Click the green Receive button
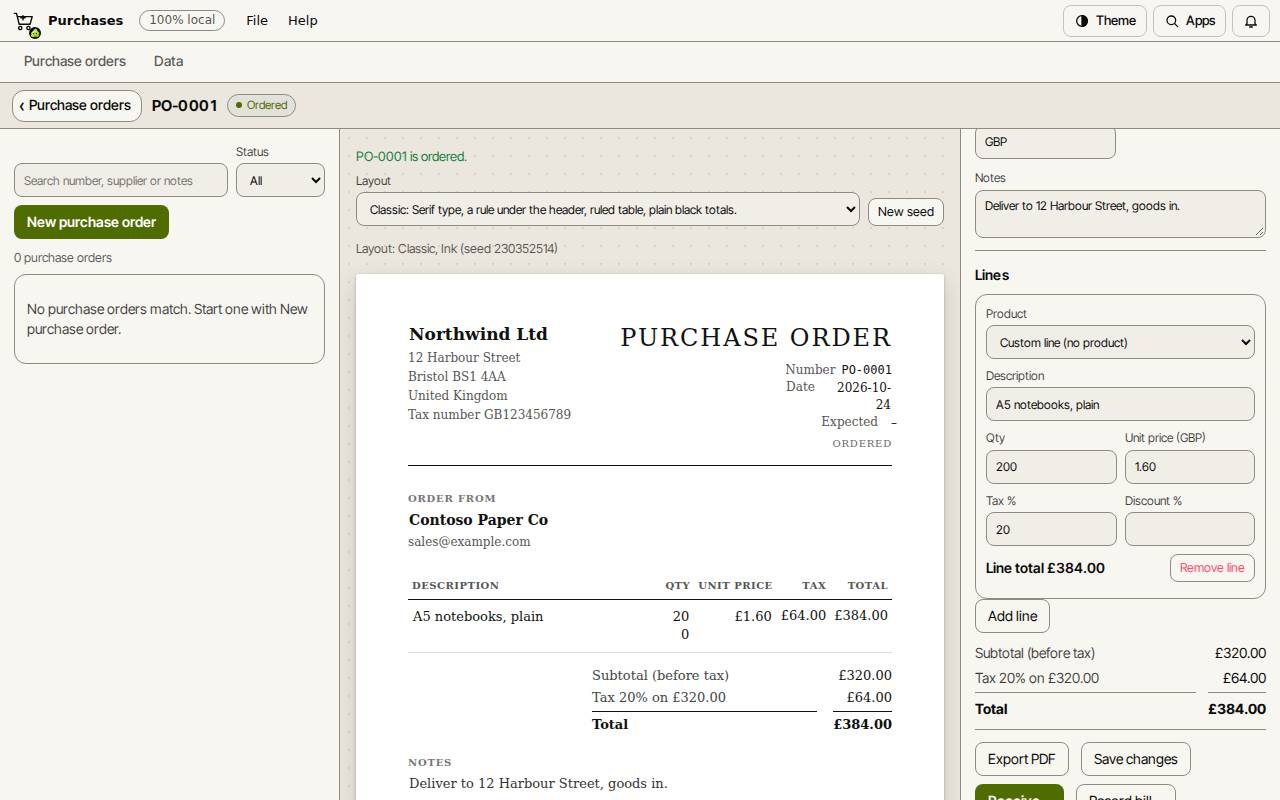Screen dimensions: 1280x800 (1019, 794)
